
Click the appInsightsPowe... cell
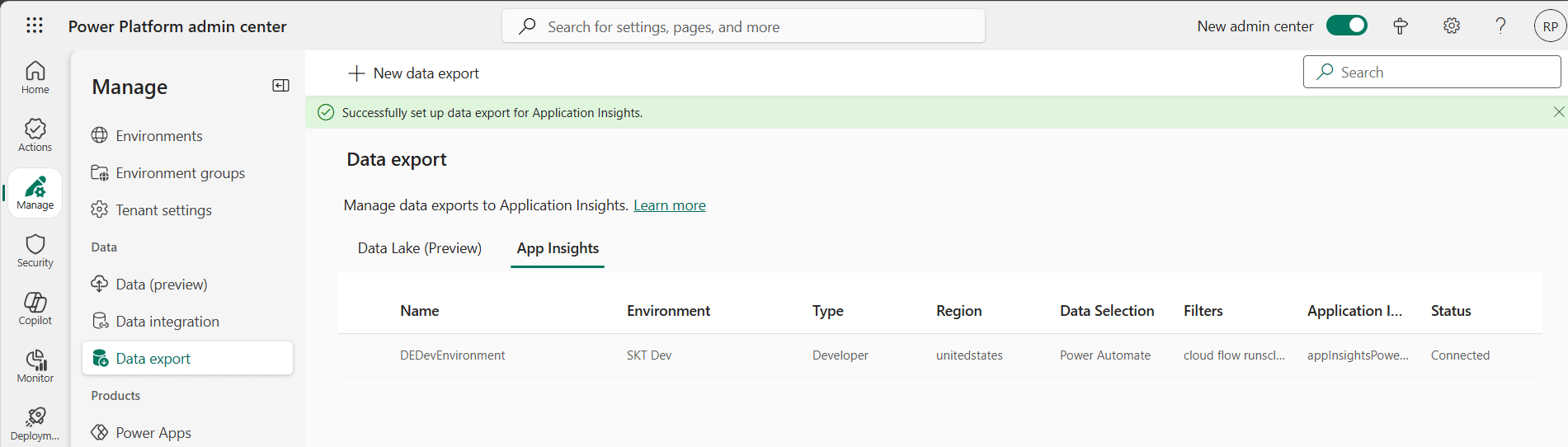coord(1358,355)
